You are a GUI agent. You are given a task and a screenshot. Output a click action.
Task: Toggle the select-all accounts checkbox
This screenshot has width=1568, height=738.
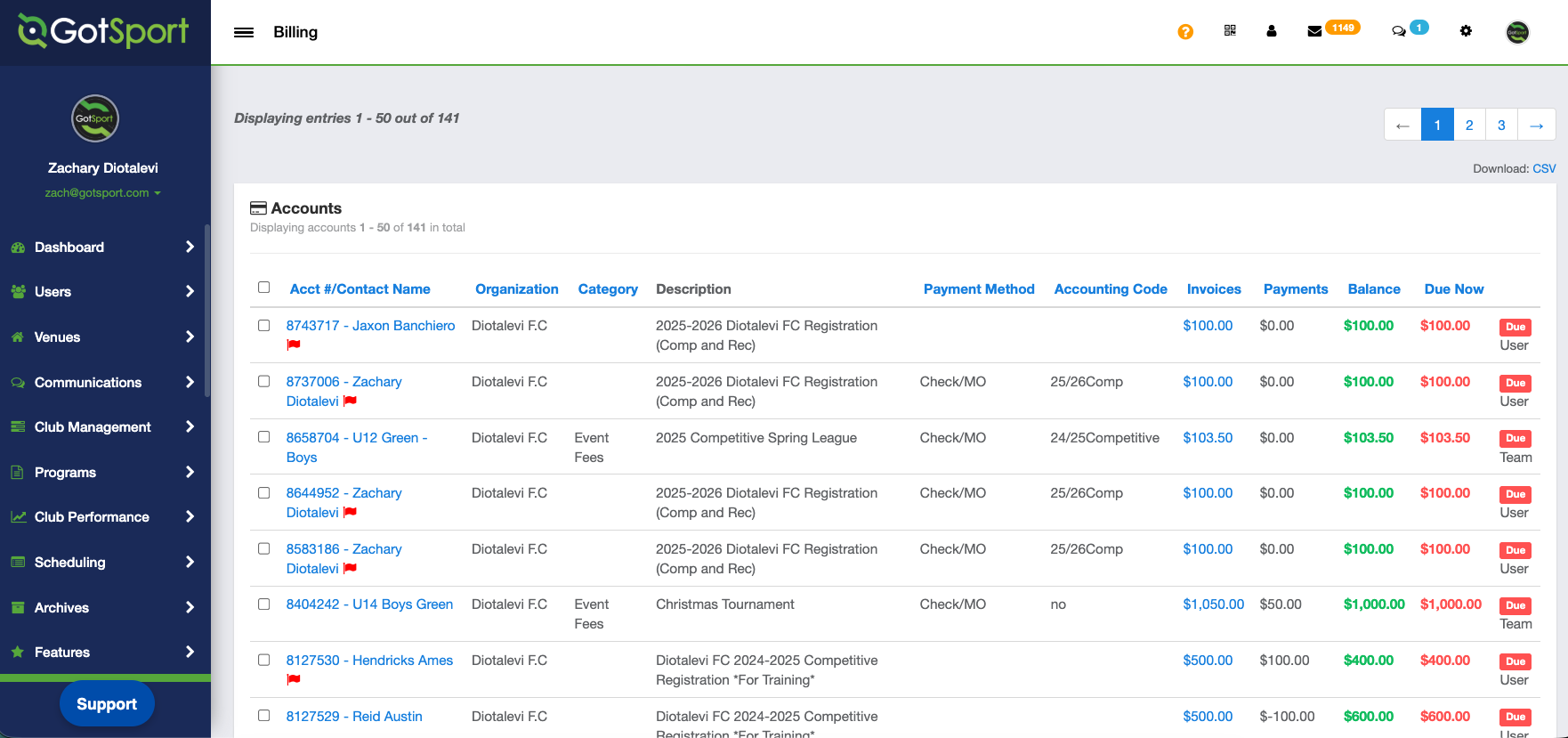(x=264, y=288)
